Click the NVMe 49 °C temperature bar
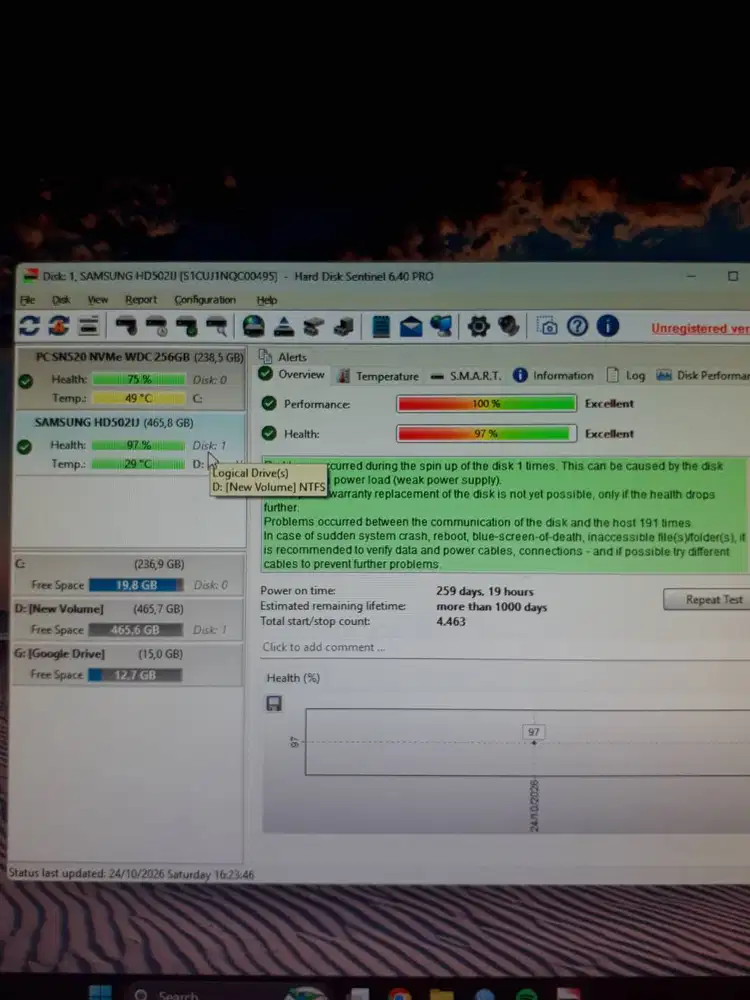Viewport: 750px width, 1000px height. point(139,399)
